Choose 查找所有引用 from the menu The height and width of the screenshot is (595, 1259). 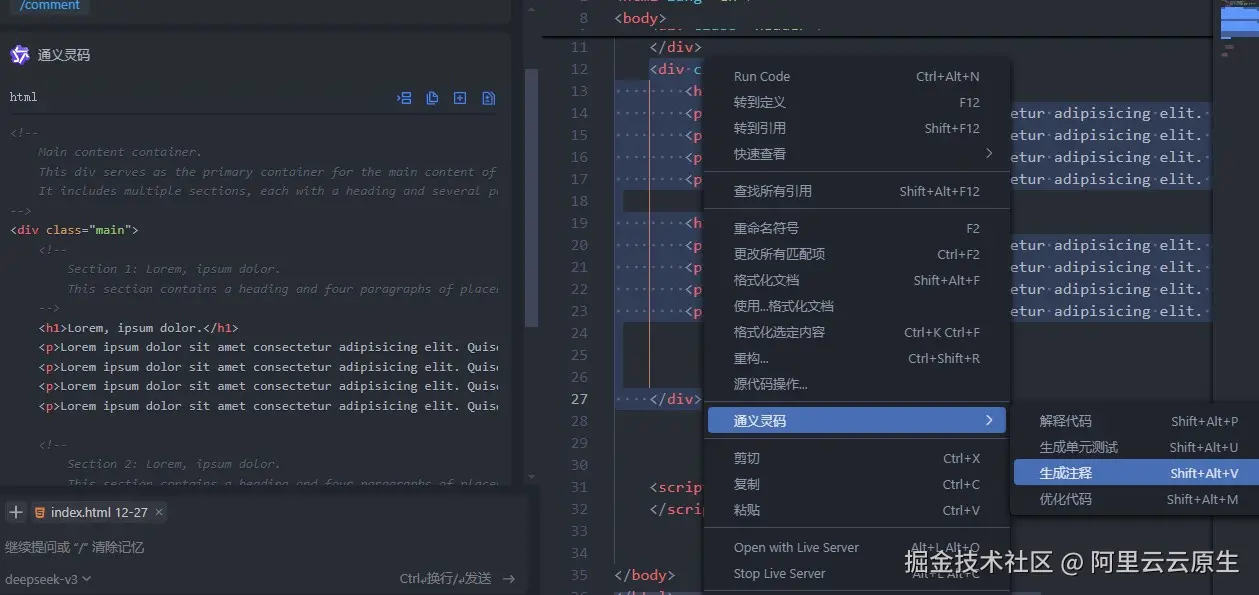[x=857, y=191]
